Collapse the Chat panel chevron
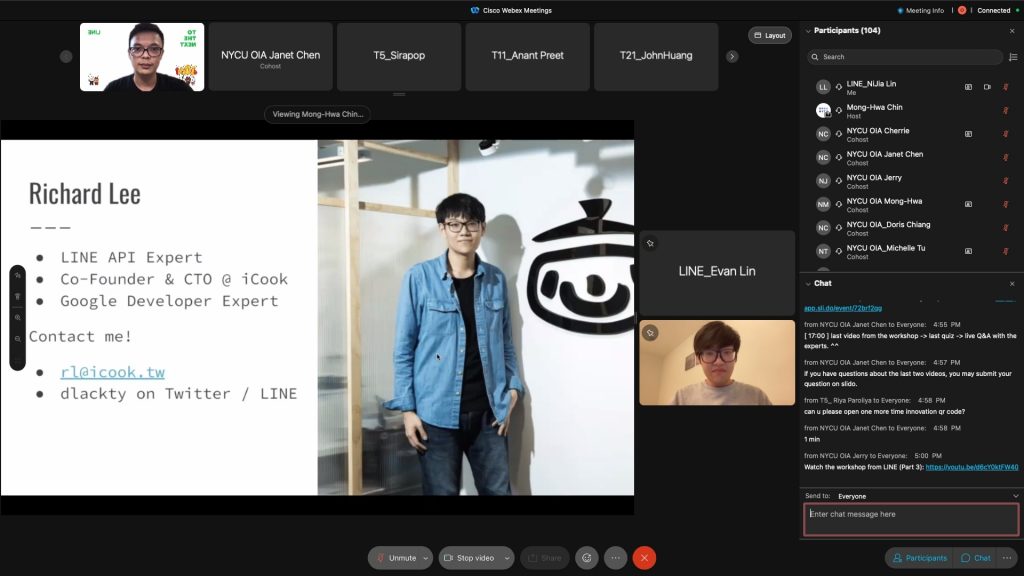Viewport: 1024px width, 576px height. (808, 283)
